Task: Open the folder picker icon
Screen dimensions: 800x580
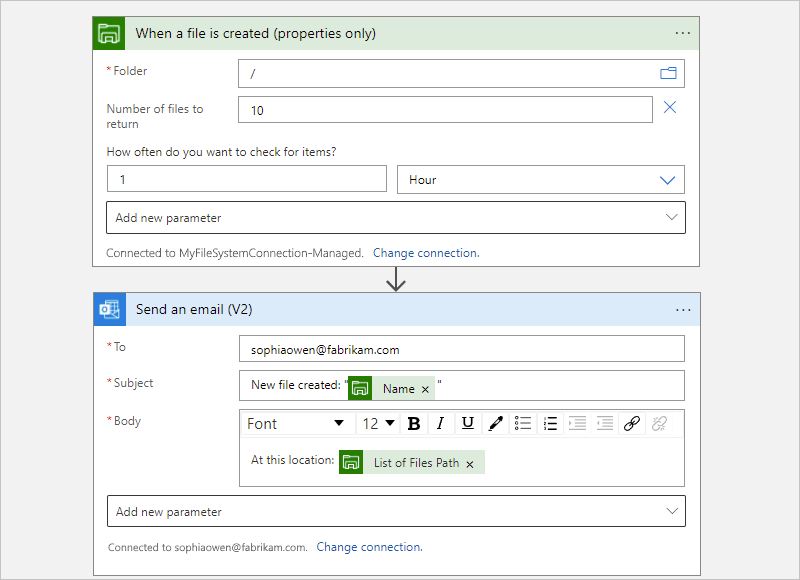Action: tap(668, 73)
